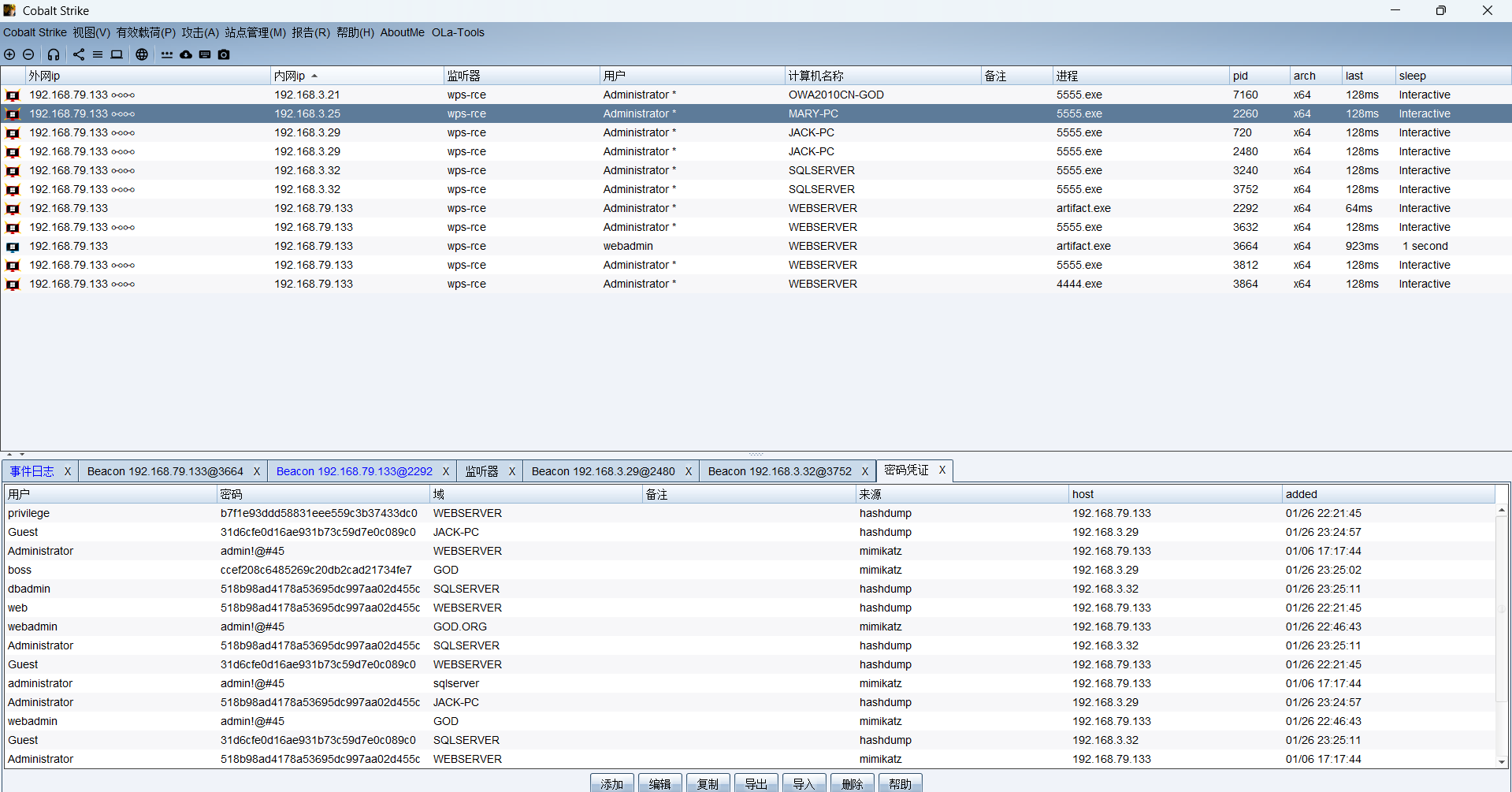The image size is (1512, 792).
Task: Click the 编辑 button
Action: pyautogui.click(x=660, y=784)
